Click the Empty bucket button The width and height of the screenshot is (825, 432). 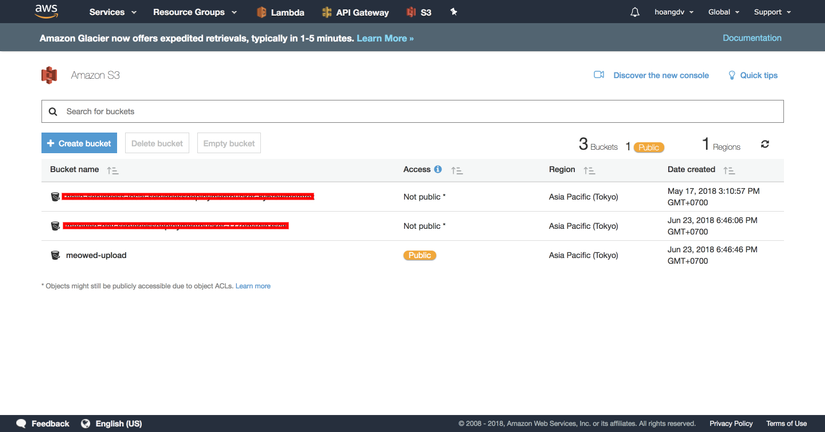coord(229,143)
